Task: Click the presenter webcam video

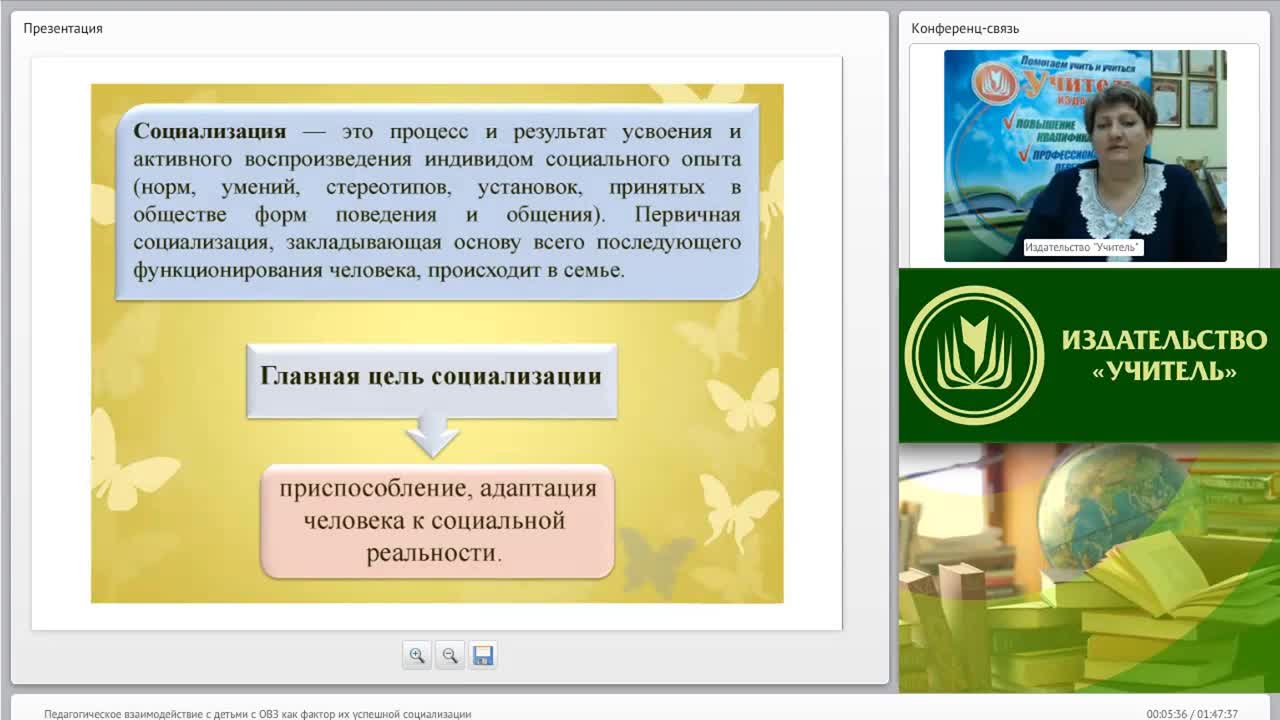Action: pos(1085,156)
